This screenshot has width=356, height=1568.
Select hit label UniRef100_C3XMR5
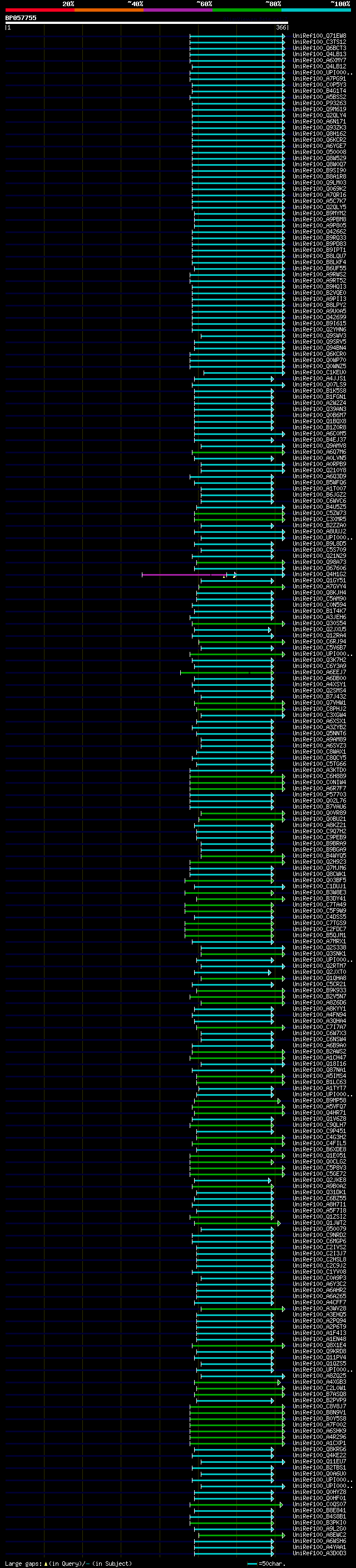319,519
